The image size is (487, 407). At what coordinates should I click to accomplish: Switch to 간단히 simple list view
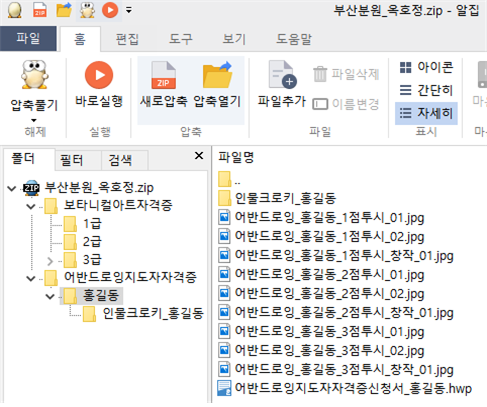click(426, 90)
